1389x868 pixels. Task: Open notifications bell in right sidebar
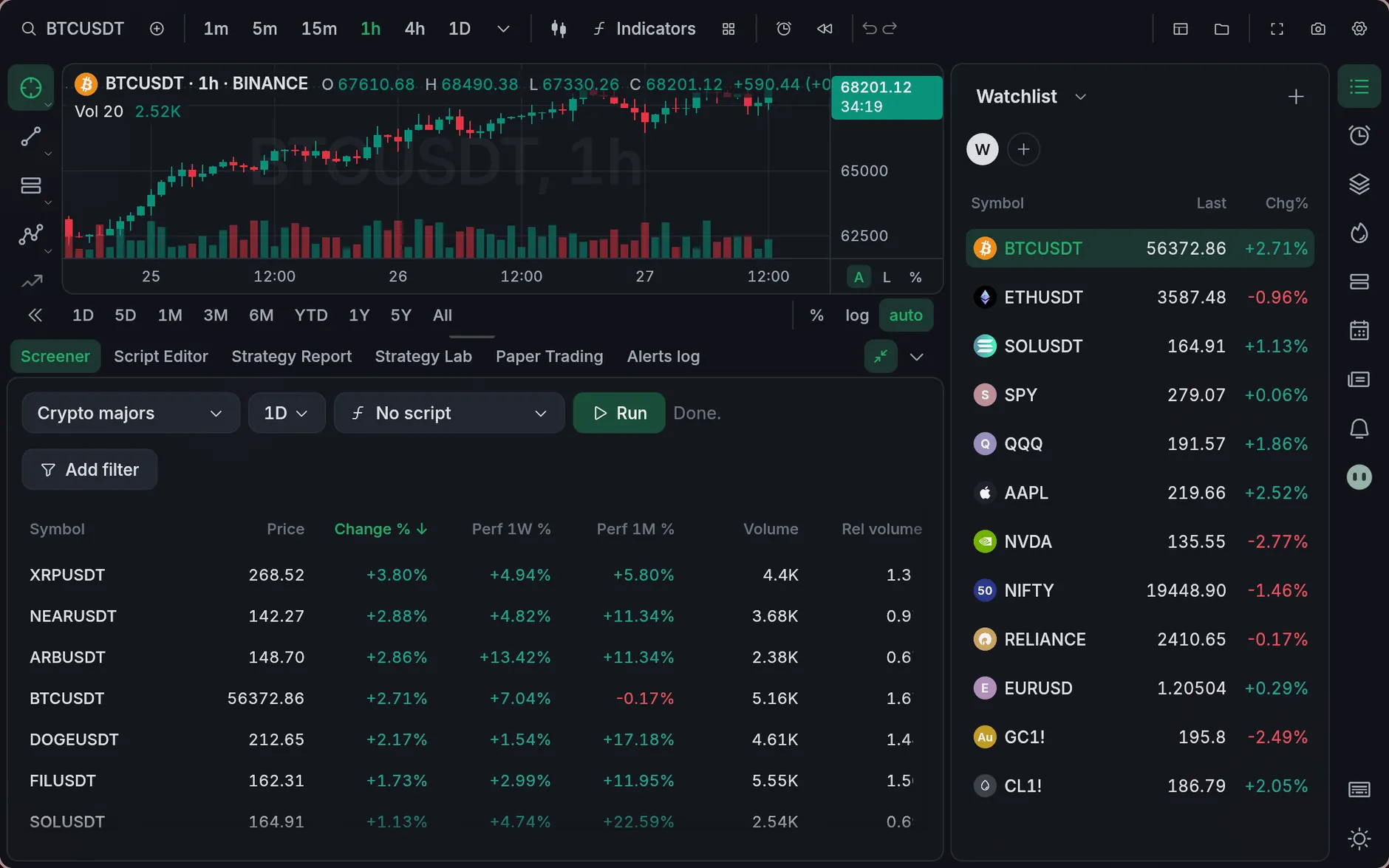(x=1359, y=428)
